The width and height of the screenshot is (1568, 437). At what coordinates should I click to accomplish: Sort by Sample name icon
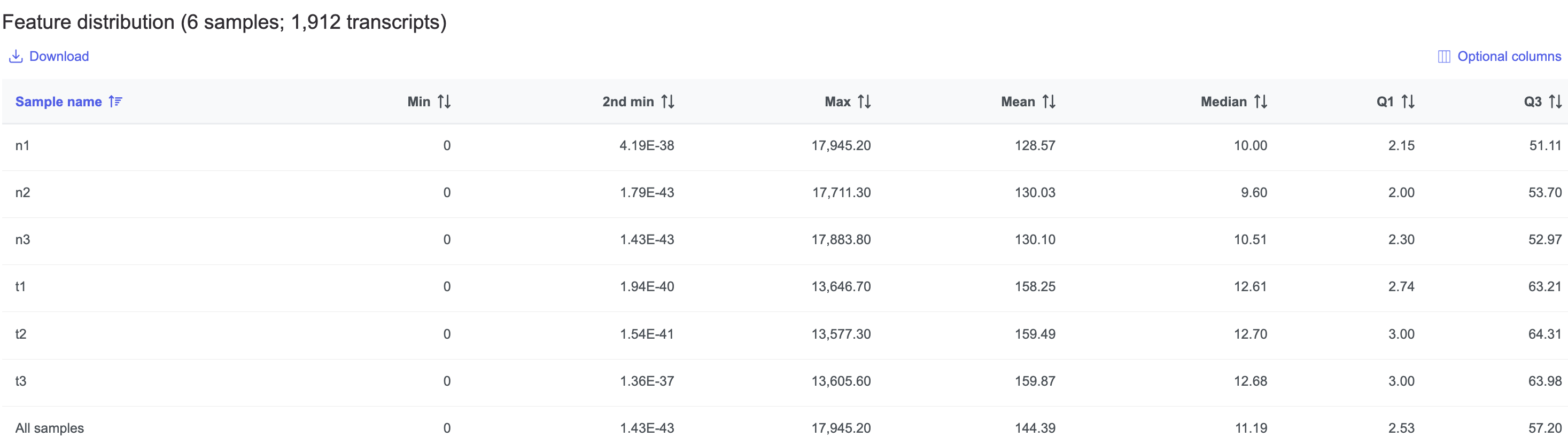click(115, 102)
